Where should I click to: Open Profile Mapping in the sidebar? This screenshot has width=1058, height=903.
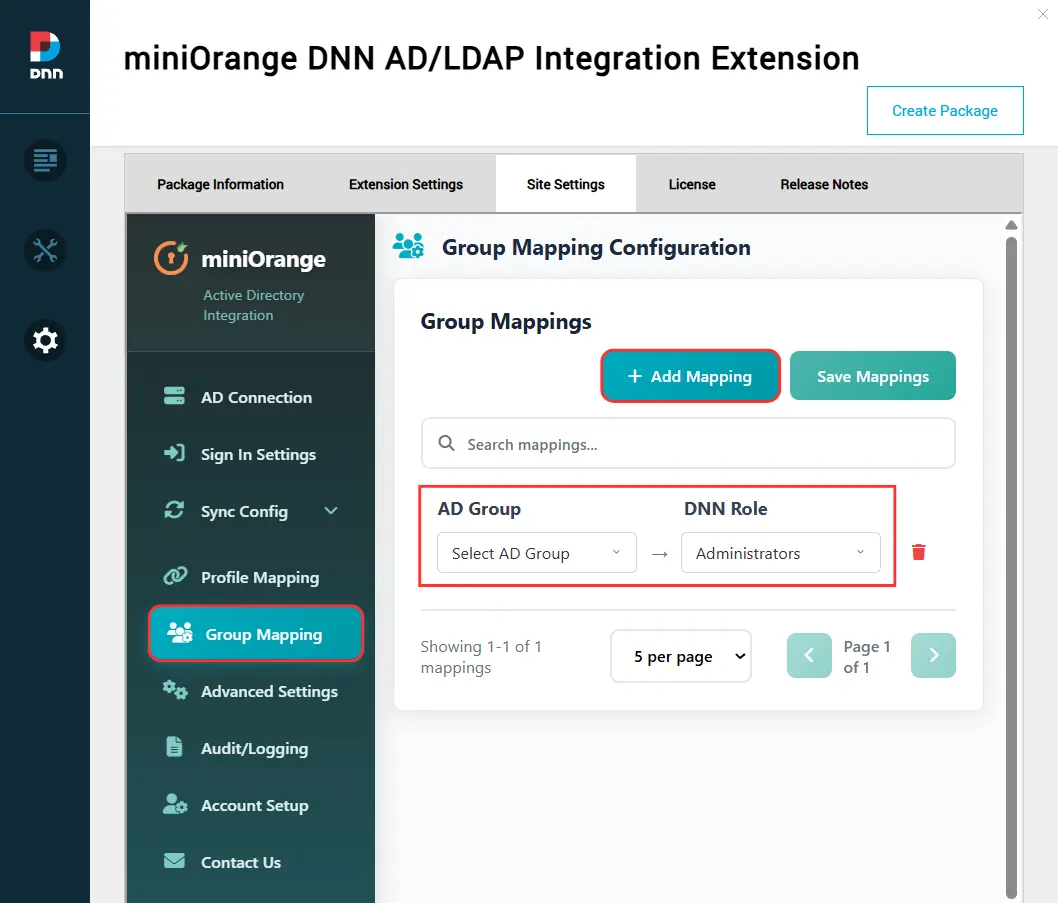click(256, 577)
